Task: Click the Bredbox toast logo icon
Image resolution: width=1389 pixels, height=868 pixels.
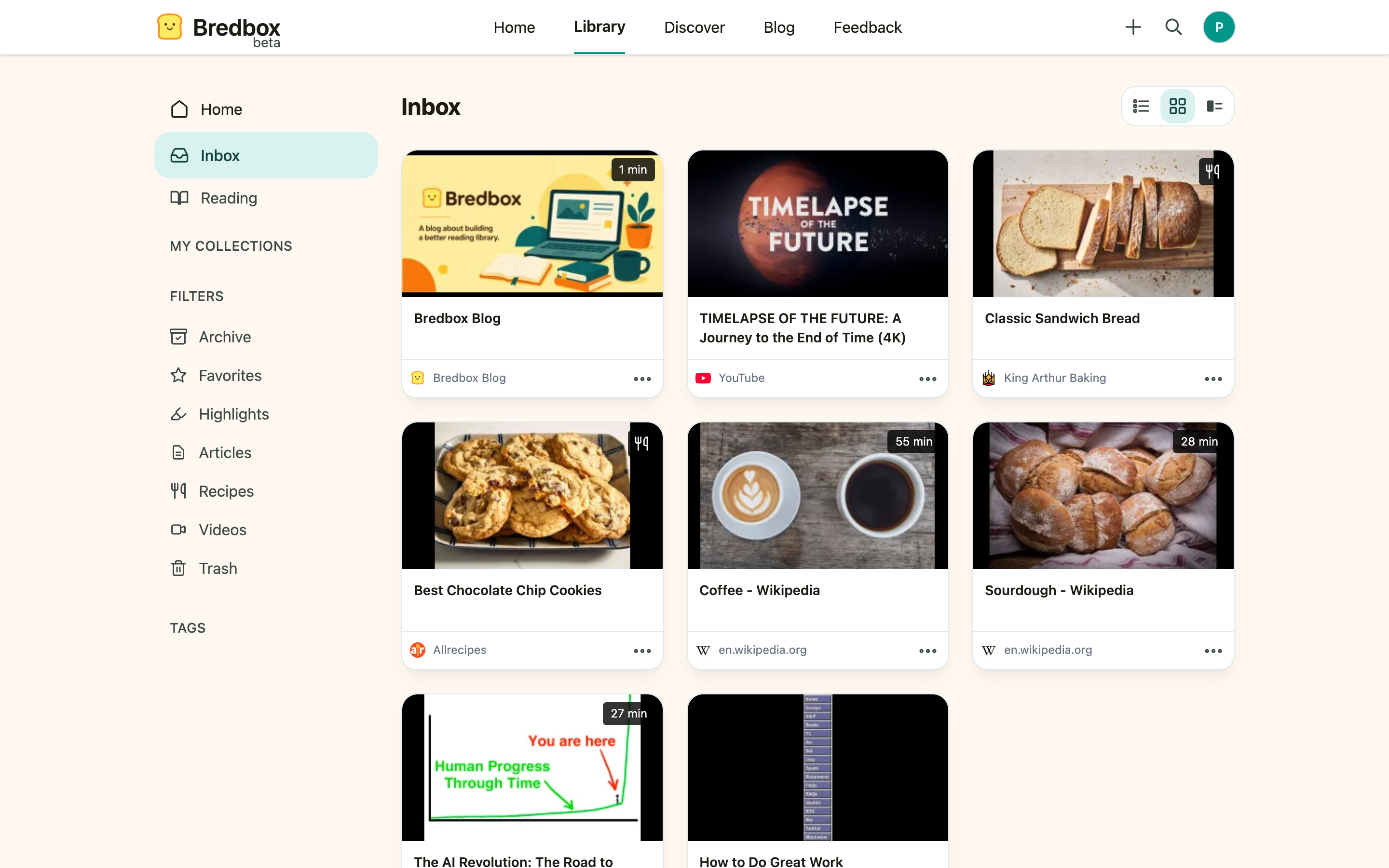Action: [169, 27]
